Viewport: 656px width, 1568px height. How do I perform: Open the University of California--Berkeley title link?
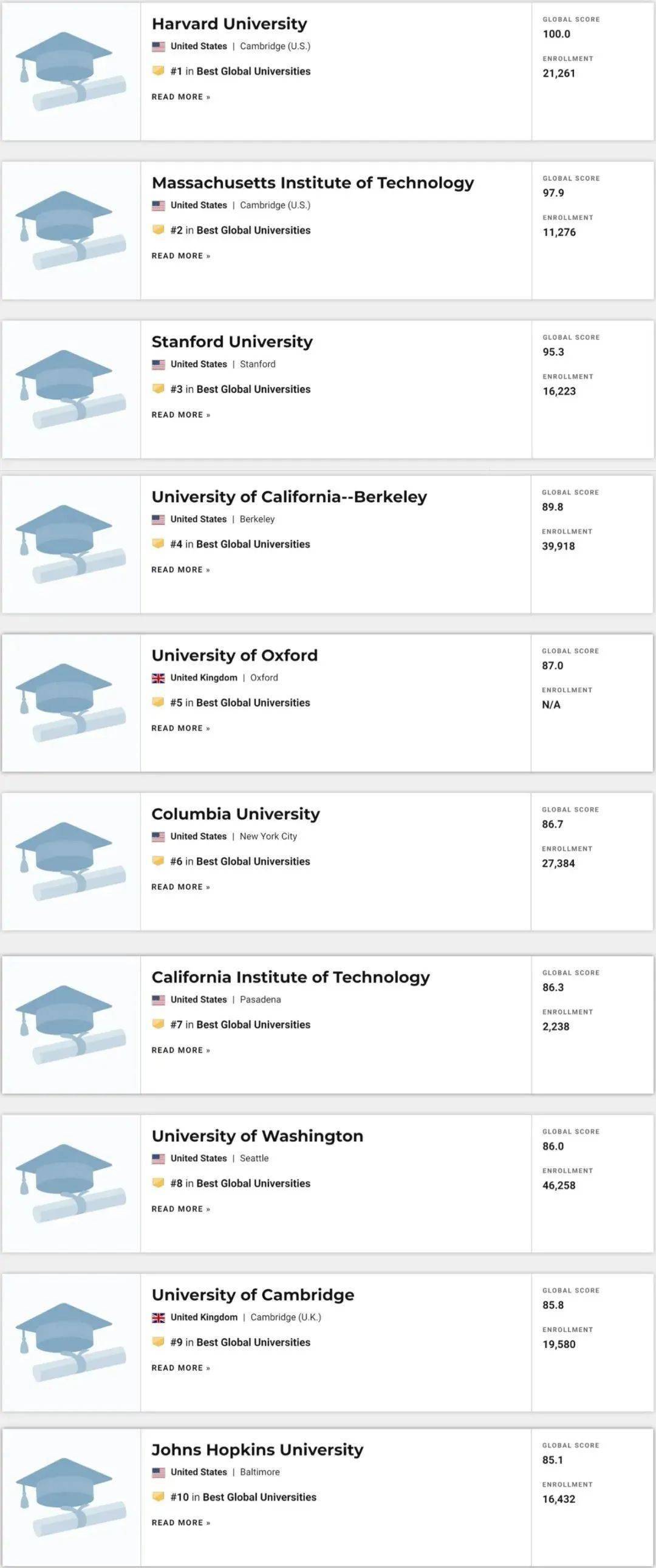289,497
